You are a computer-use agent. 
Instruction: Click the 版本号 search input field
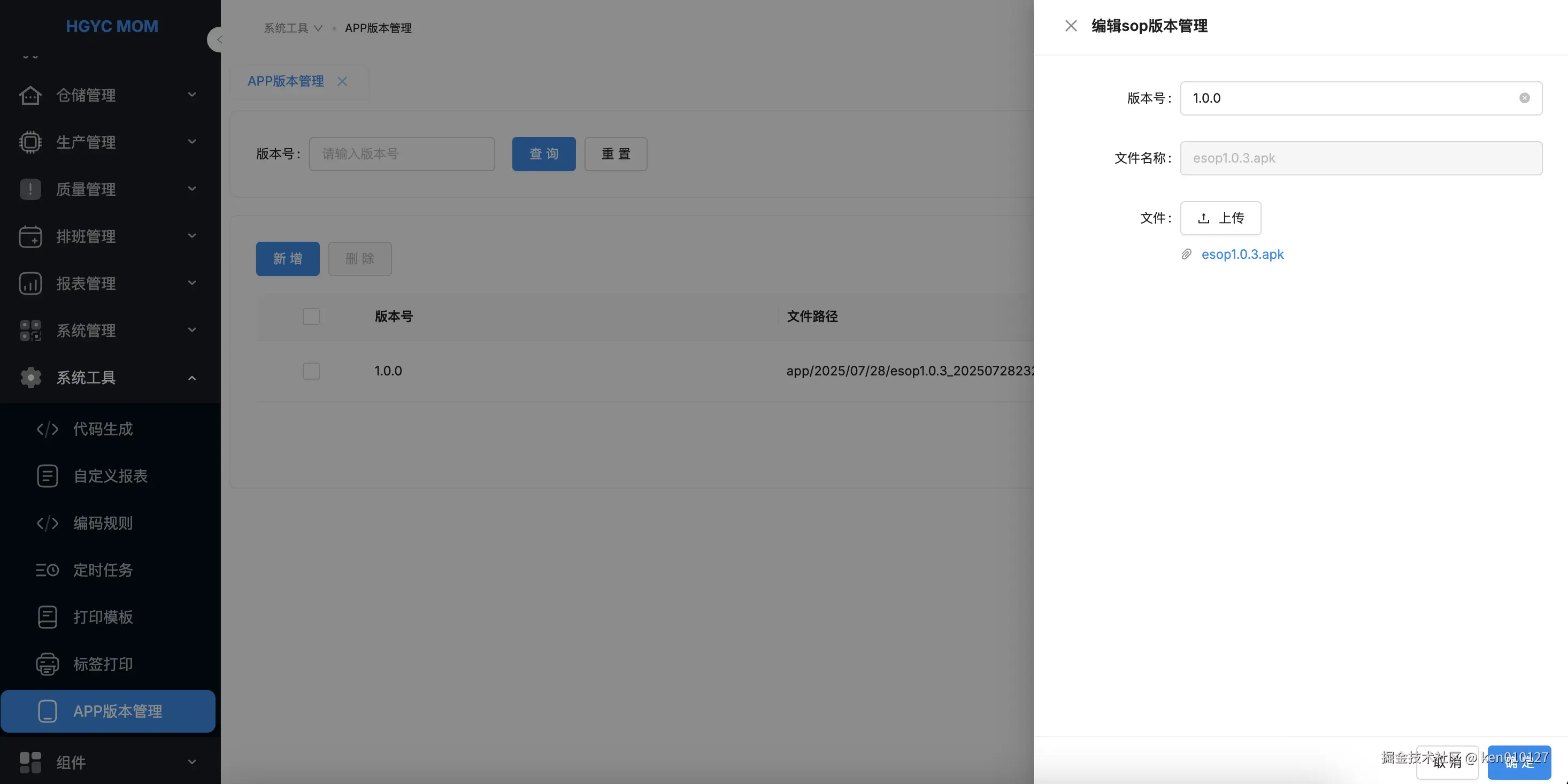402,154
